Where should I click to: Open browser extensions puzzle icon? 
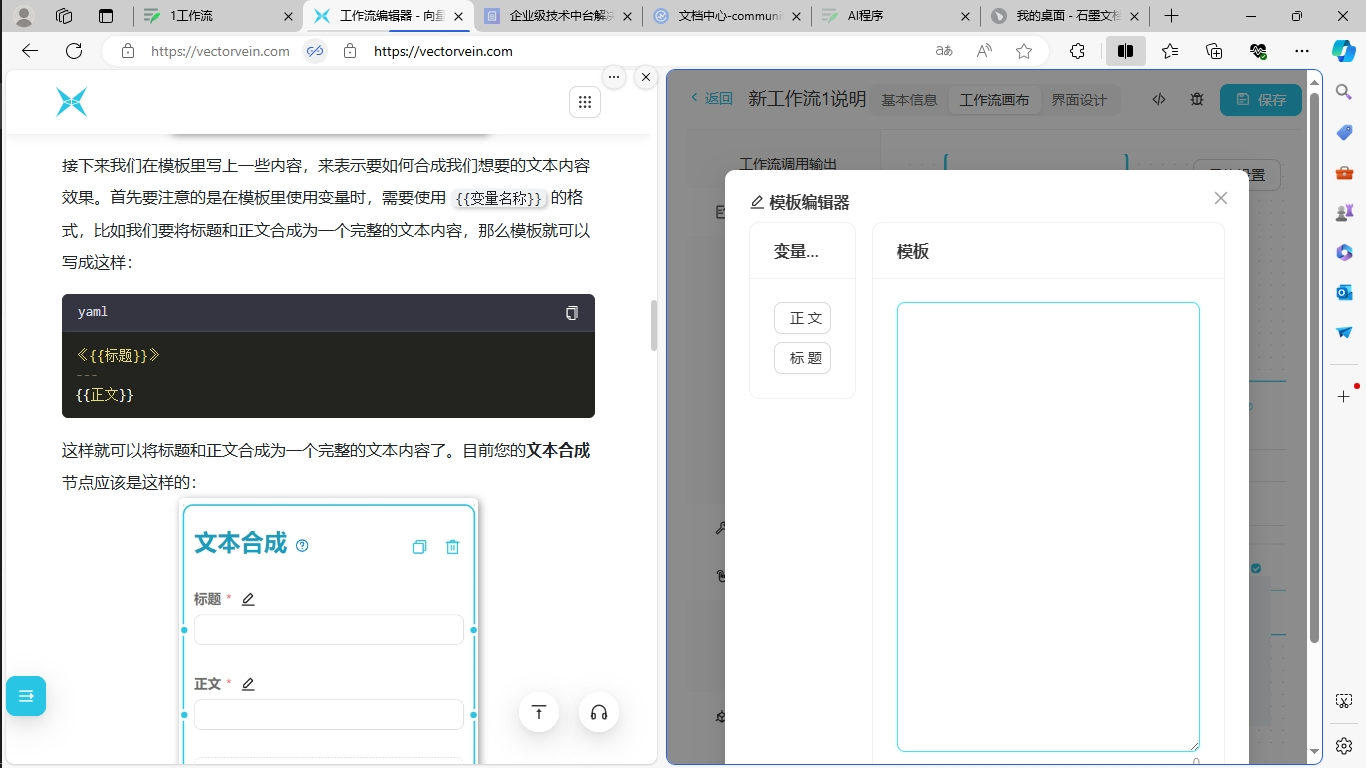(1077, 51)
